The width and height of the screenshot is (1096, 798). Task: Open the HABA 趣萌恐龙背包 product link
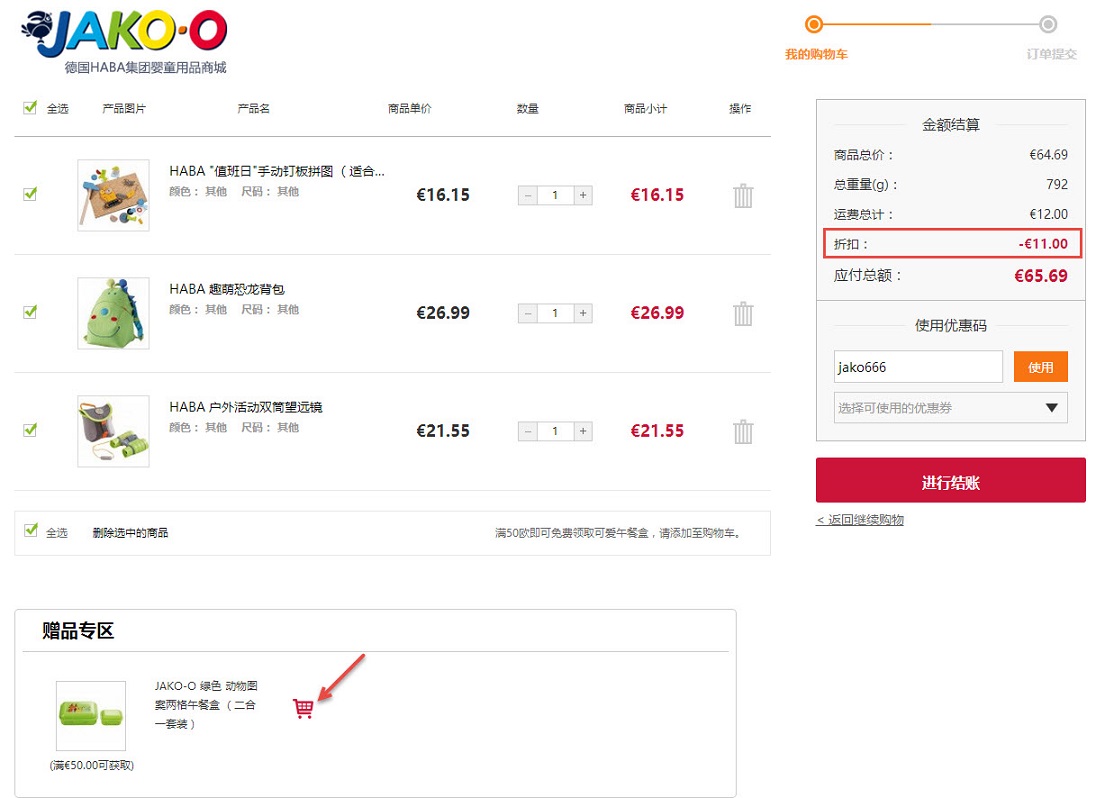tap(227, 289)
